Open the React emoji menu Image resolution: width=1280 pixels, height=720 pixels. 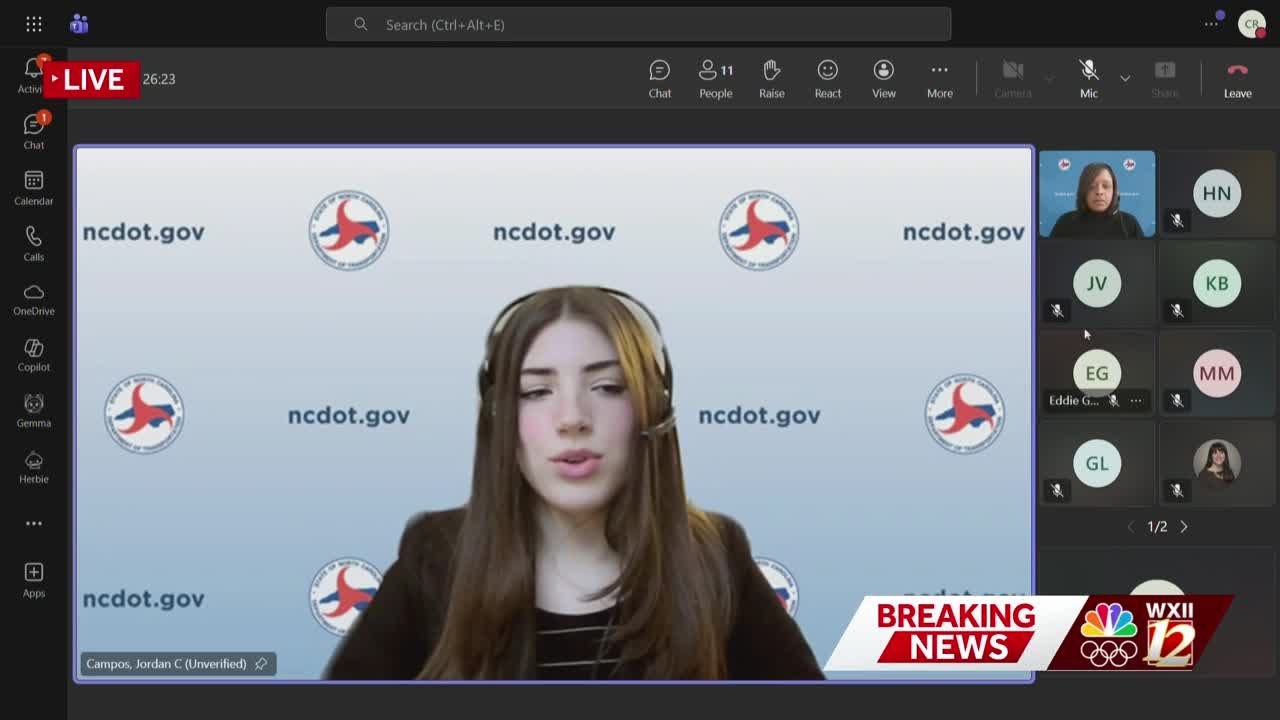point(828,79)
